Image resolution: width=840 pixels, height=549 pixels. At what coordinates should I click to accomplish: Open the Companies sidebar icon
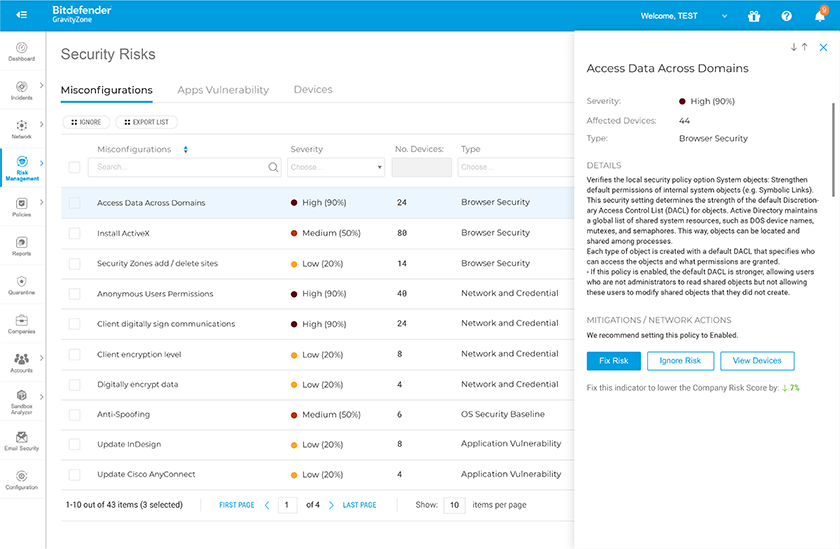click(x=21, y=320)
